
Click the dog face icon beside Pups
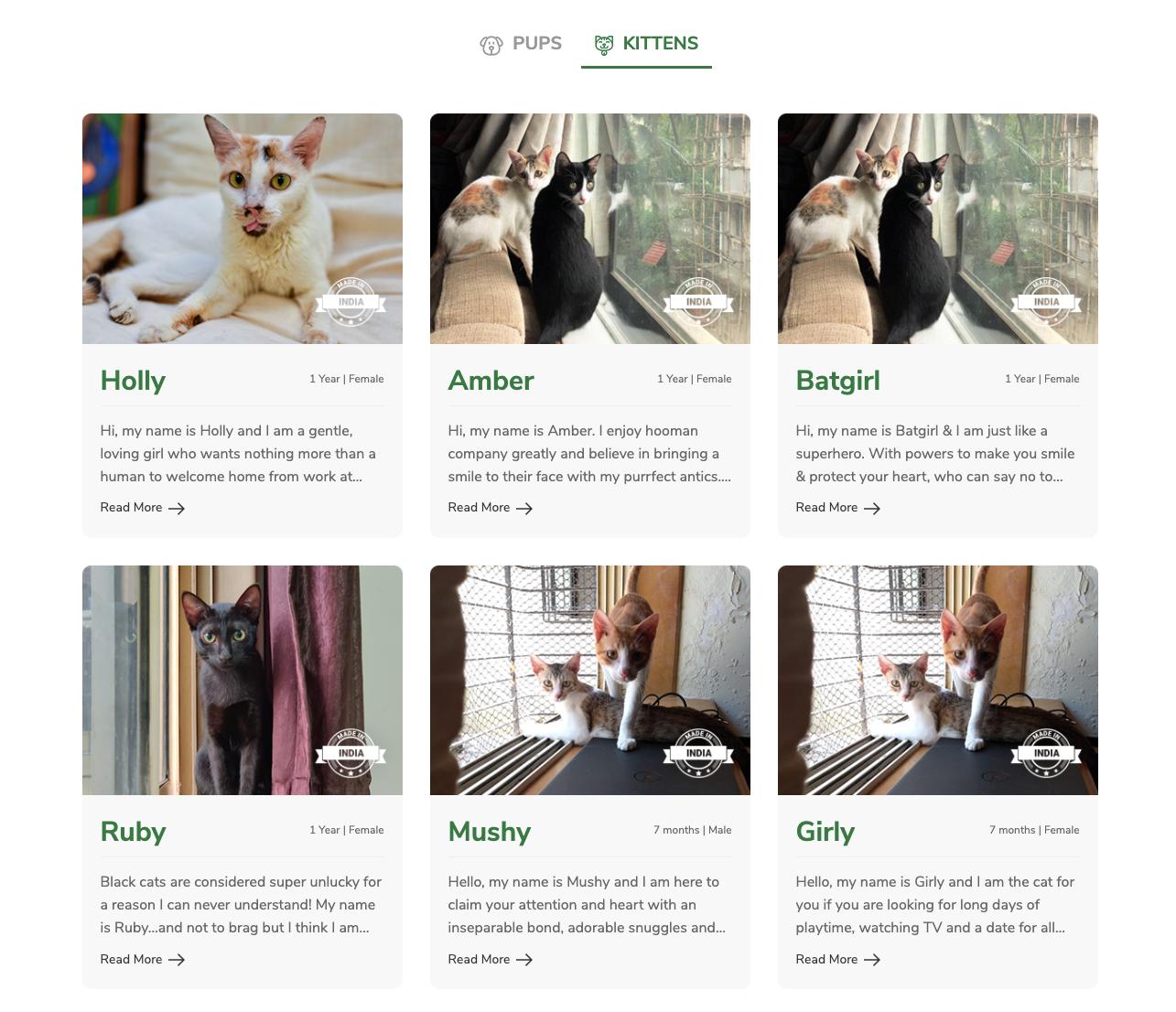click(x=491, y=45)
